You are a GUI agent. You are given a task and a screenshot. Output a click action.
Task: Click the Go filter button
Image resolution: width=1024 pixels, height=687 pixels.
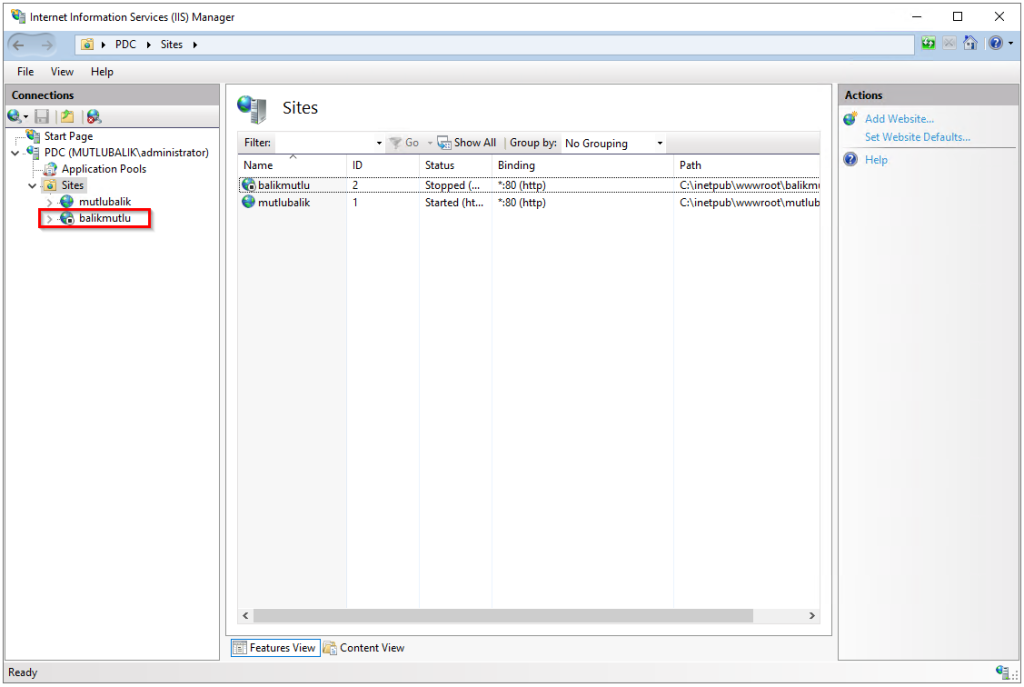pyautogui.click(x=404, y=143)
